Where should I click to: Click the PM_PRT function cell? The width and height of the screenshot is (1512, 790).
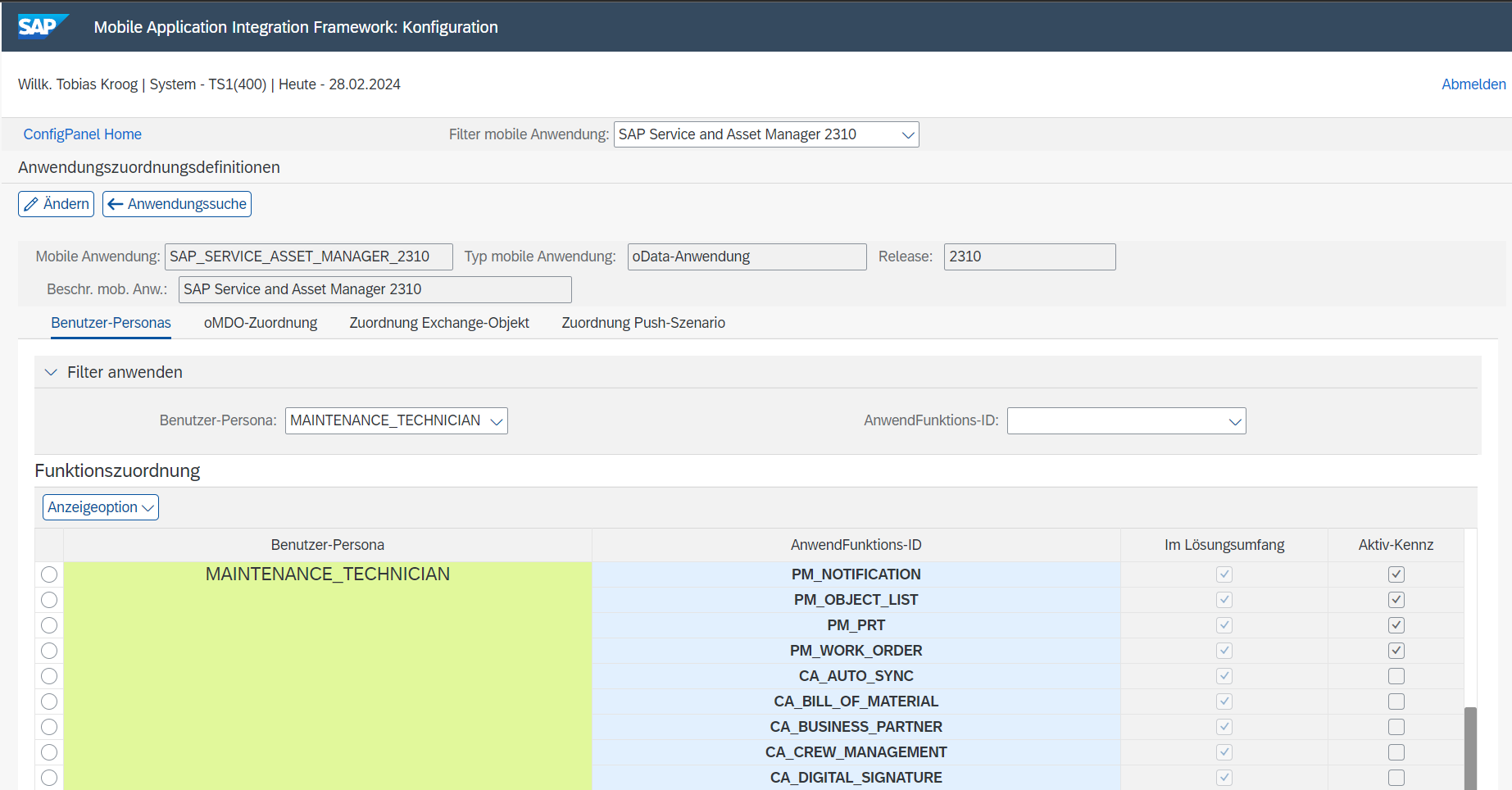(856, 625)
